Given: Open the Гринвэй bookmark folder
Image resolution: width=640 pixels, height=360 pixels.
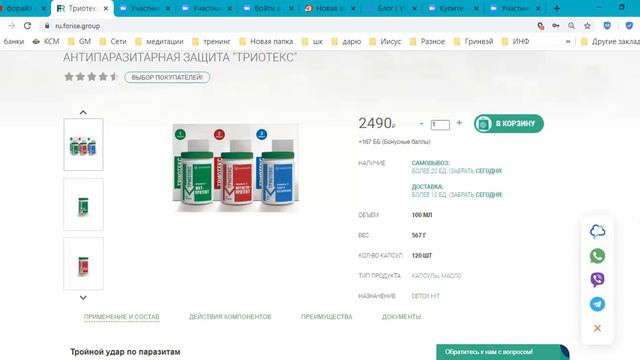Looking at the screenshot, I should pyautogui.click(x=473, y=41).
